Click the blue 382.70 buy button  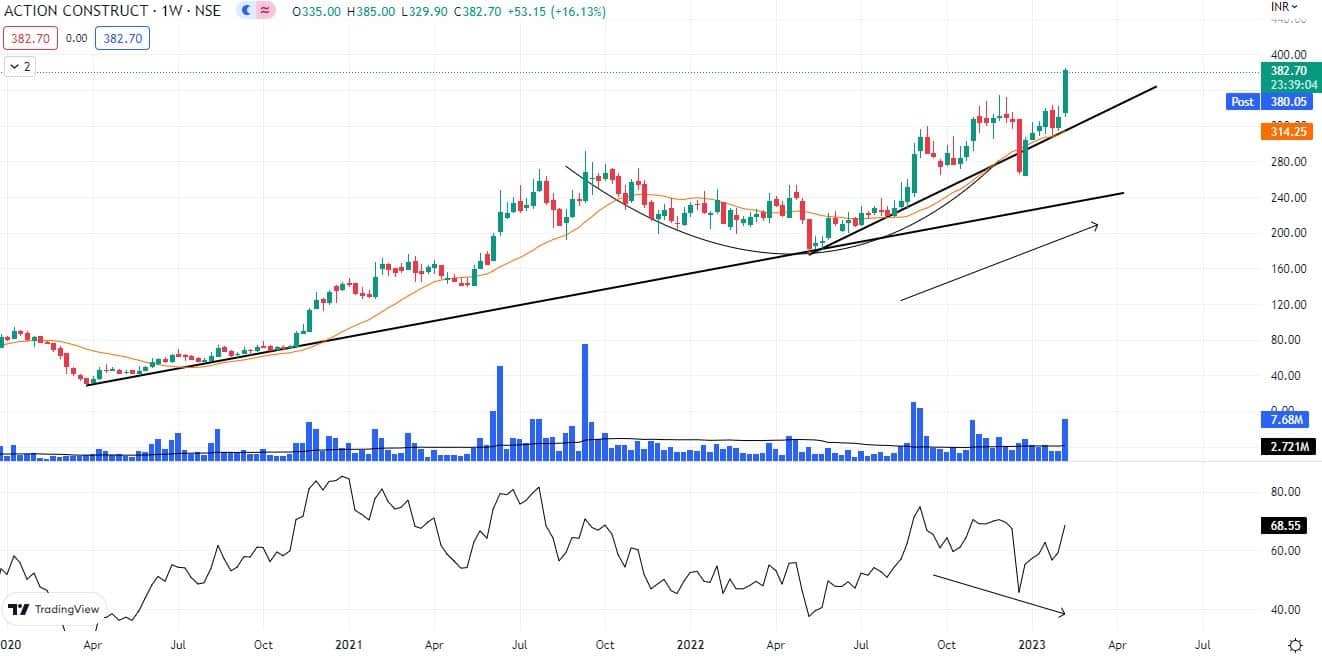121,39
